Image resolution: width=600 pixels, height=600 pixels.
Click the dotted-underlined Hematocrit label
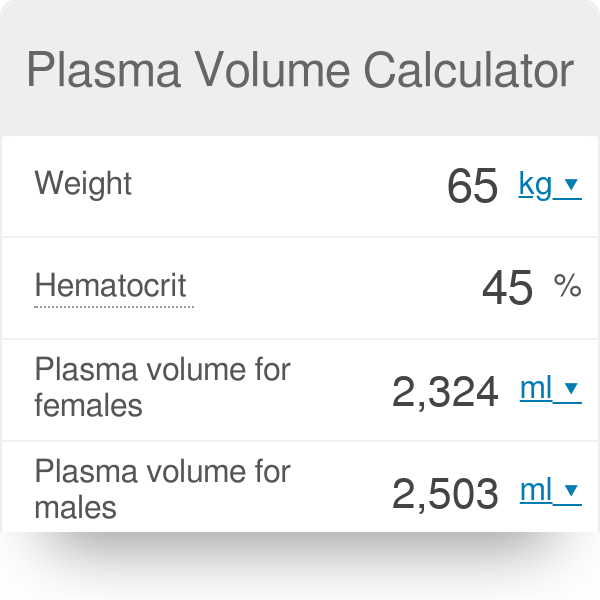(x=110, y=286)
